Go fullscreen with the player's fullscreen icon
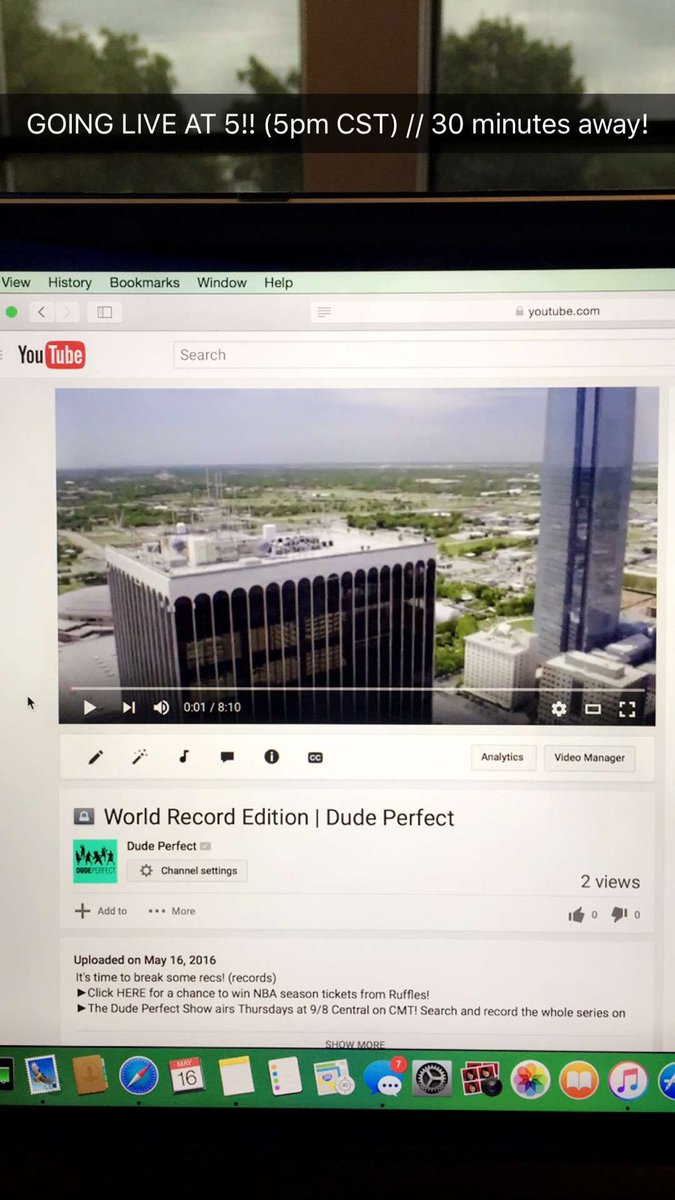Image resolution: width=675 pixels, height=1200 pixels. click(627, 709)
